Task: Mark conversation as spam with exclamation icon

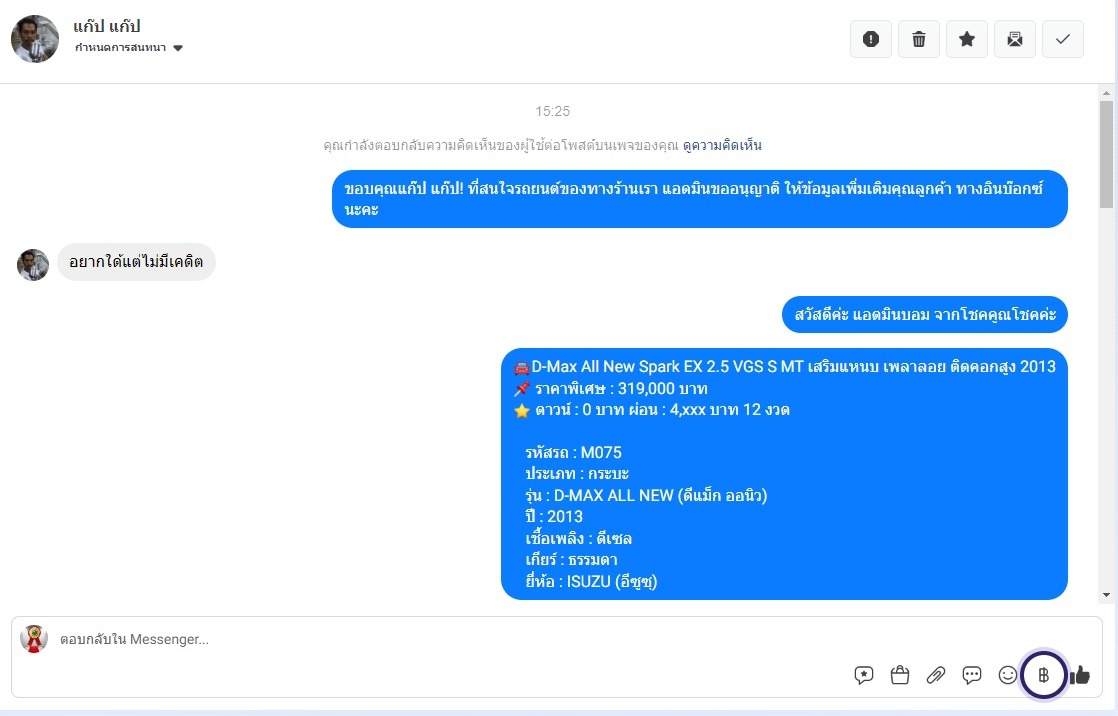Action: coord(871,39)
